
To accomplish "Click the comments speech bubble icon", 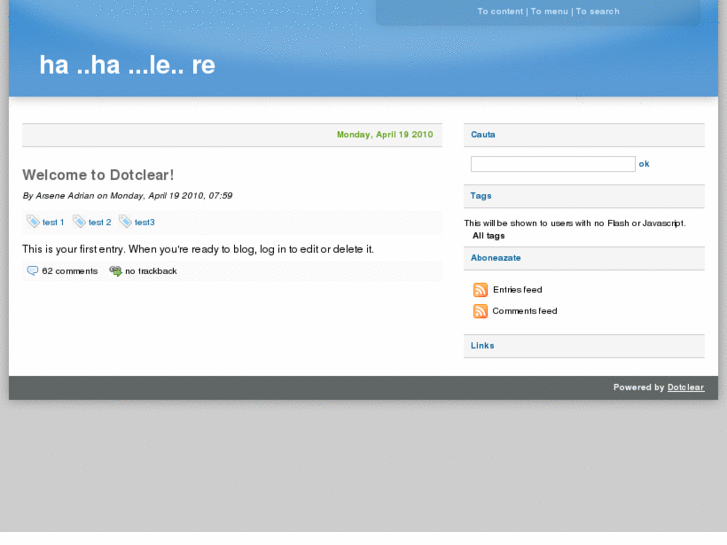I will coord(32,271).
